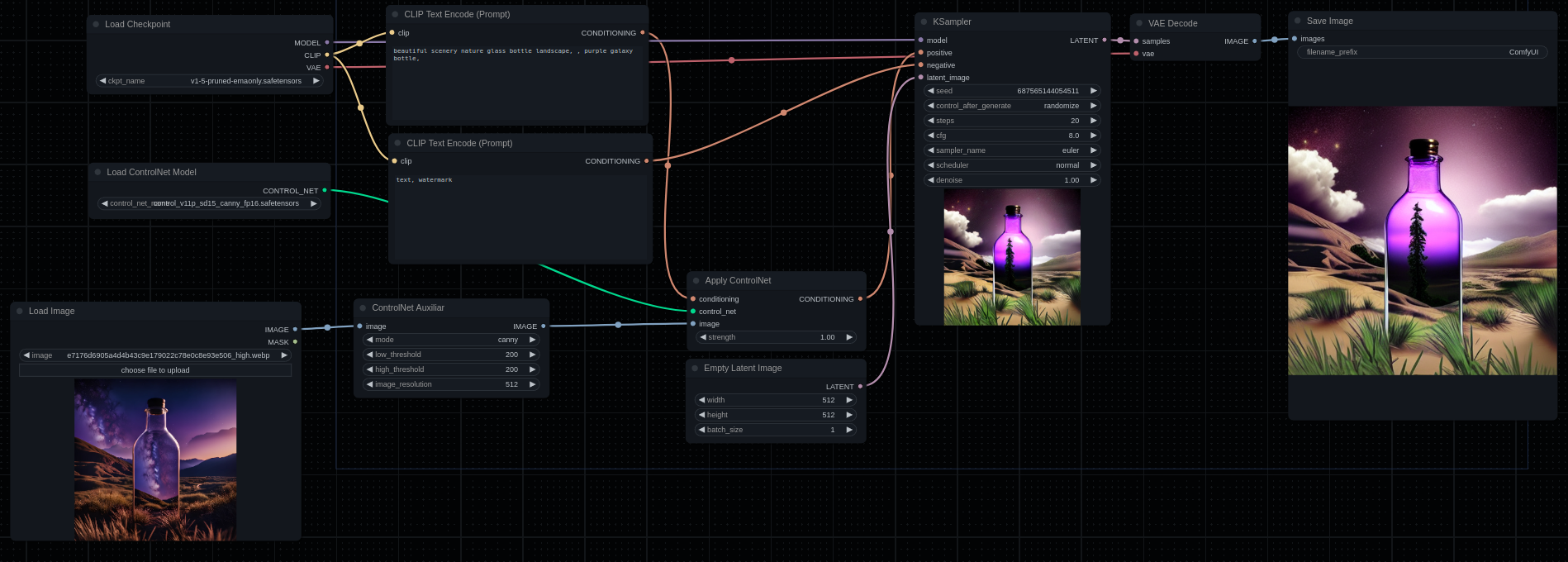Click the model input socket on KSampler
1568x562 pixels.
coord(921,40)
